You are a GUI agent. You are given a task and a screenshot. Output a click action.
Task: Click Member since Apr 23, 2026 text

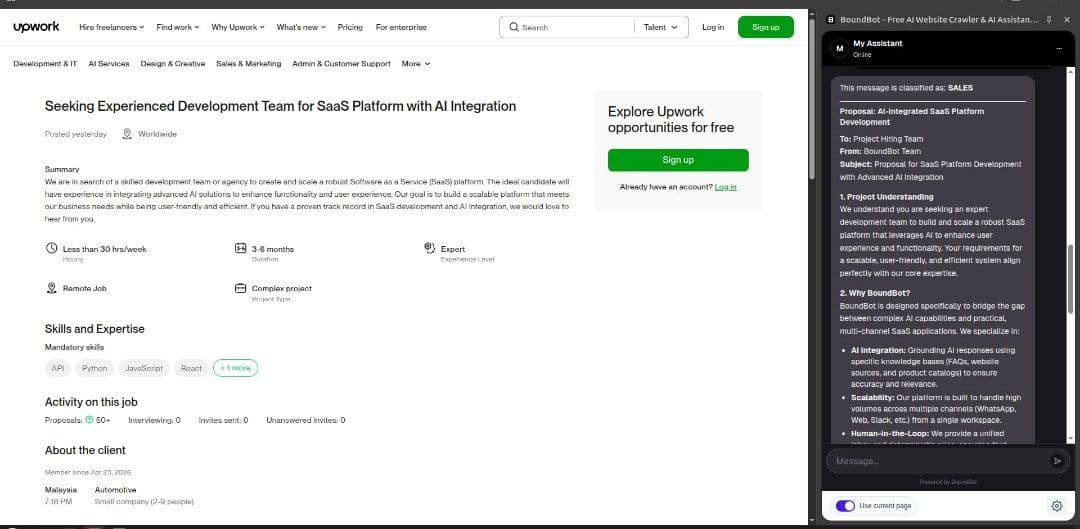(88, 473)
